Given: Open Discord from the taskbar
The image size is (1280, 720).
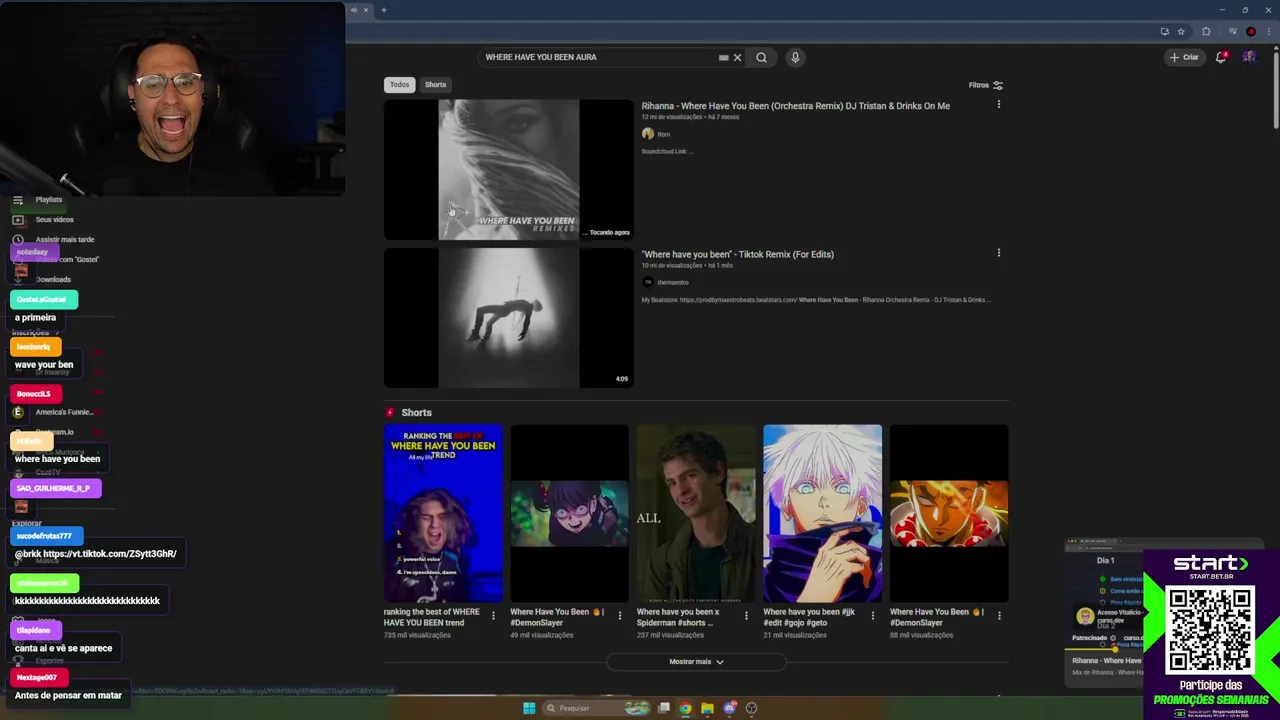Looking at the screenshot, I should [x=729, y=708].
